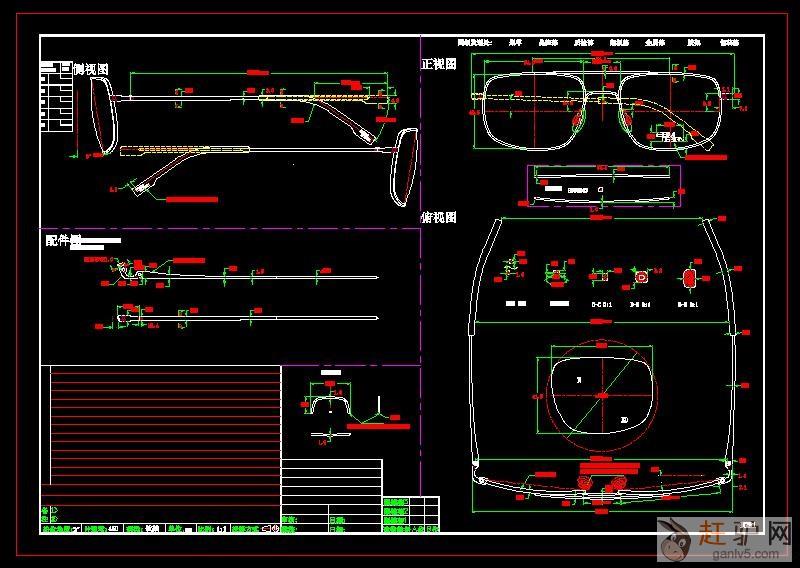
Task: Click the 侧视图 side view label
Action: click(x=90, y=69)
